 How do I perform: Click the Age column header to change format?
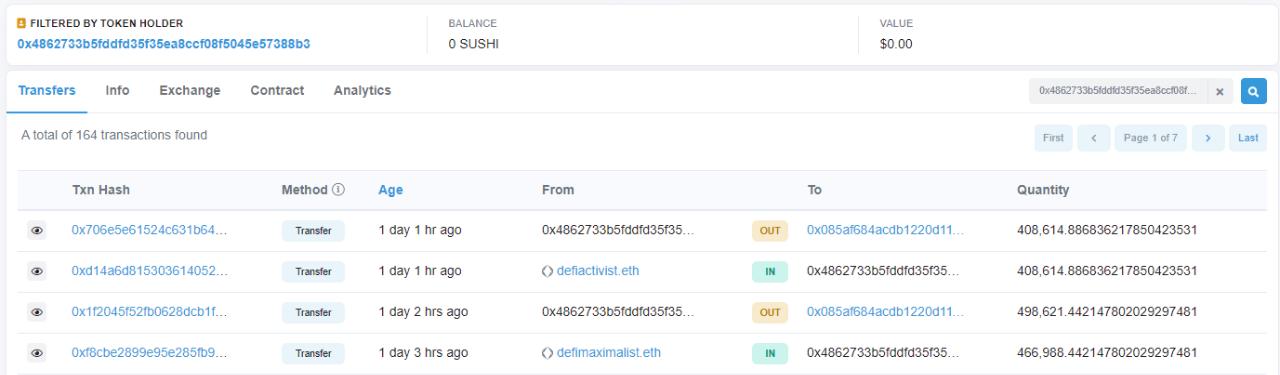(x=390, y=190)
